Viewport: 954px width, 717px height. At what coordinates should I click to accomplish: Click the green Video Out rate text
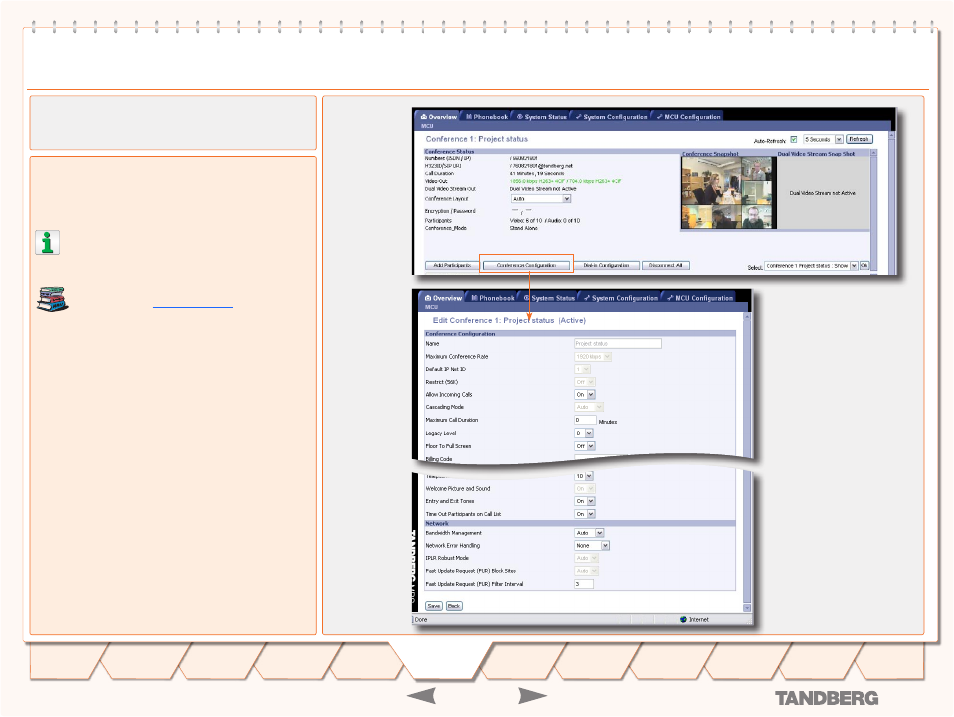click(565, 181)
